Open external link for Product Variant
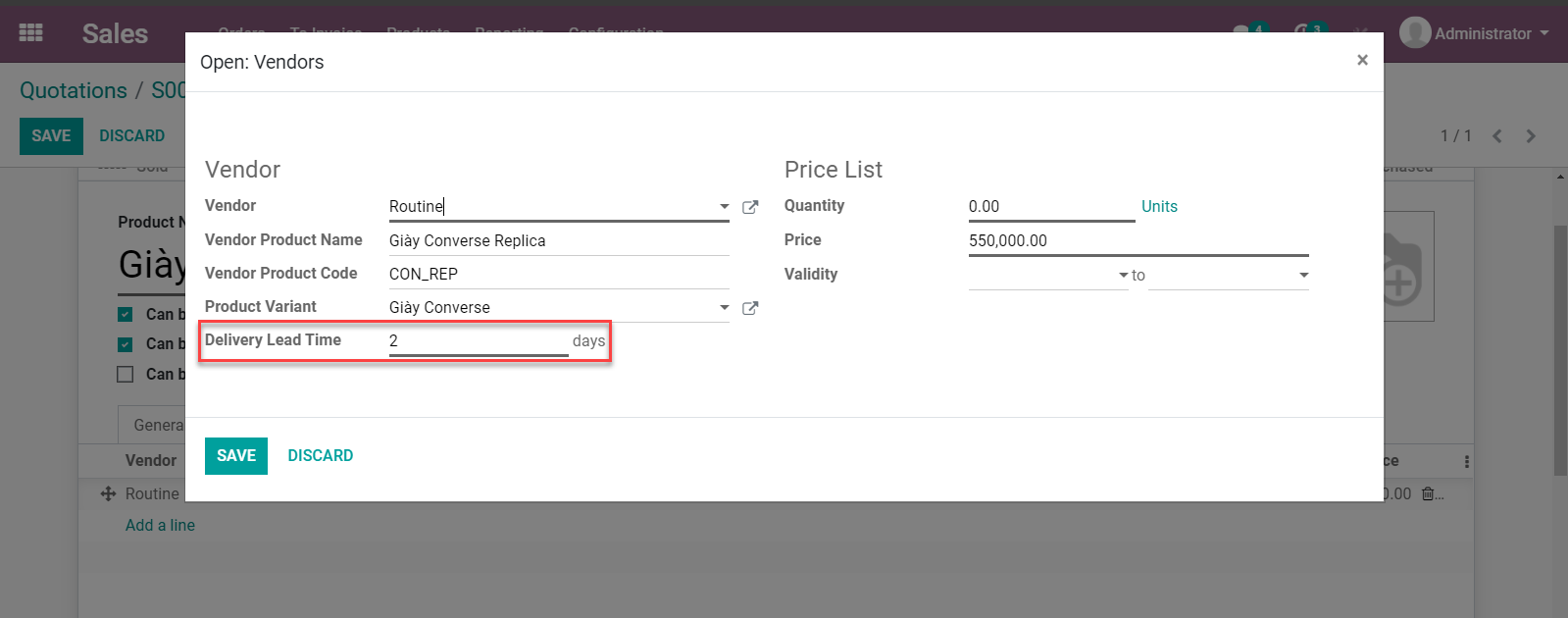The height and width of the screenshot is (618, 1568). [x=750, y=308]
